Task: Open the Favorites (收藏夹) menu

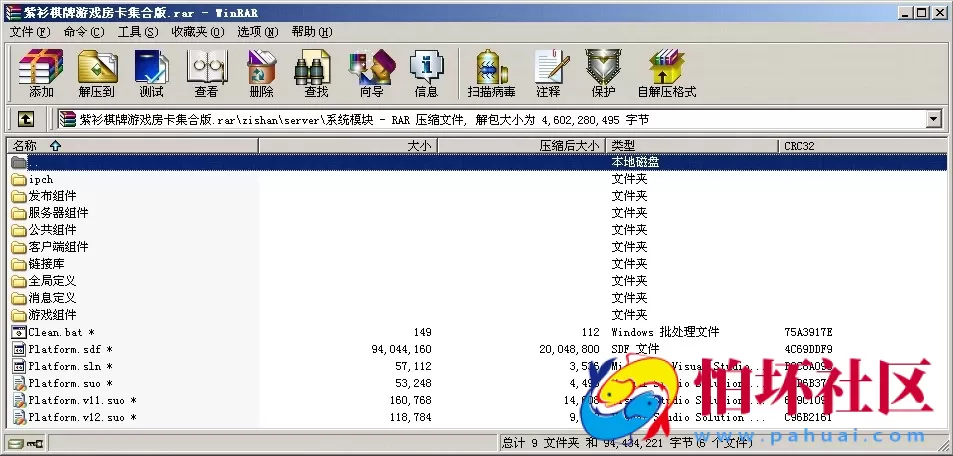Action: pyautogui.click(x=198, y=32)
